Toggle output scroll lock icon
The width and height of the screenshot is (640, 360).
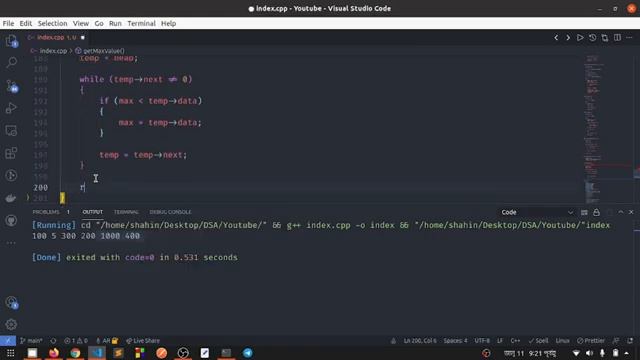point(596,212)
